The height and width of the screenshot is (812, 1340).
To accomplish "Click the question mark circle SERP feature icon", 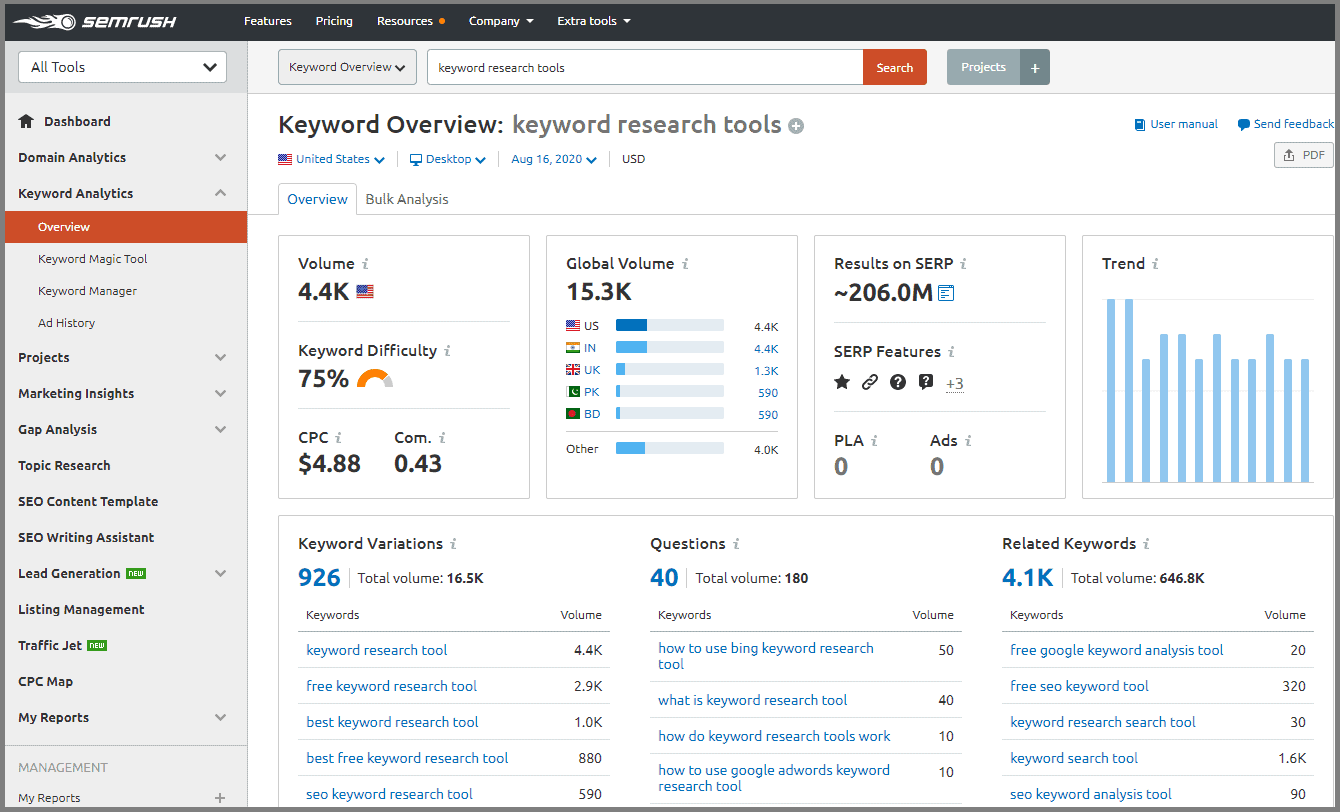I will pos(898,382).
